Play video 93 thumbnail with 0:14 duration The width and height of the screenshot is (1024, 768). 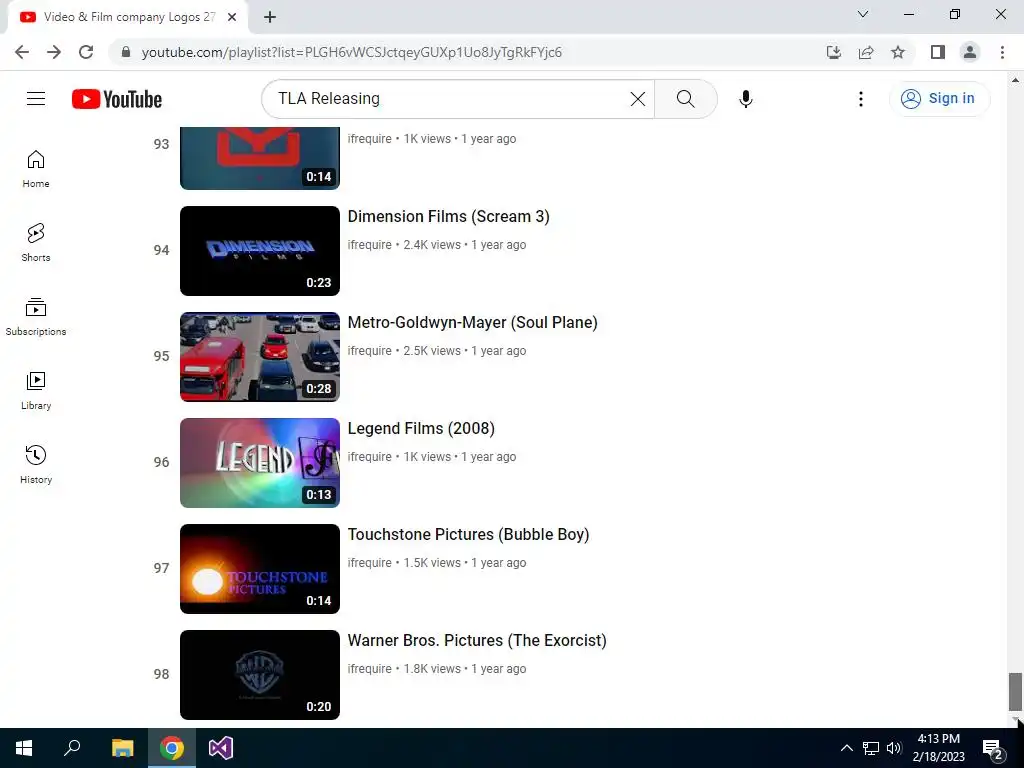pos(260,158)
